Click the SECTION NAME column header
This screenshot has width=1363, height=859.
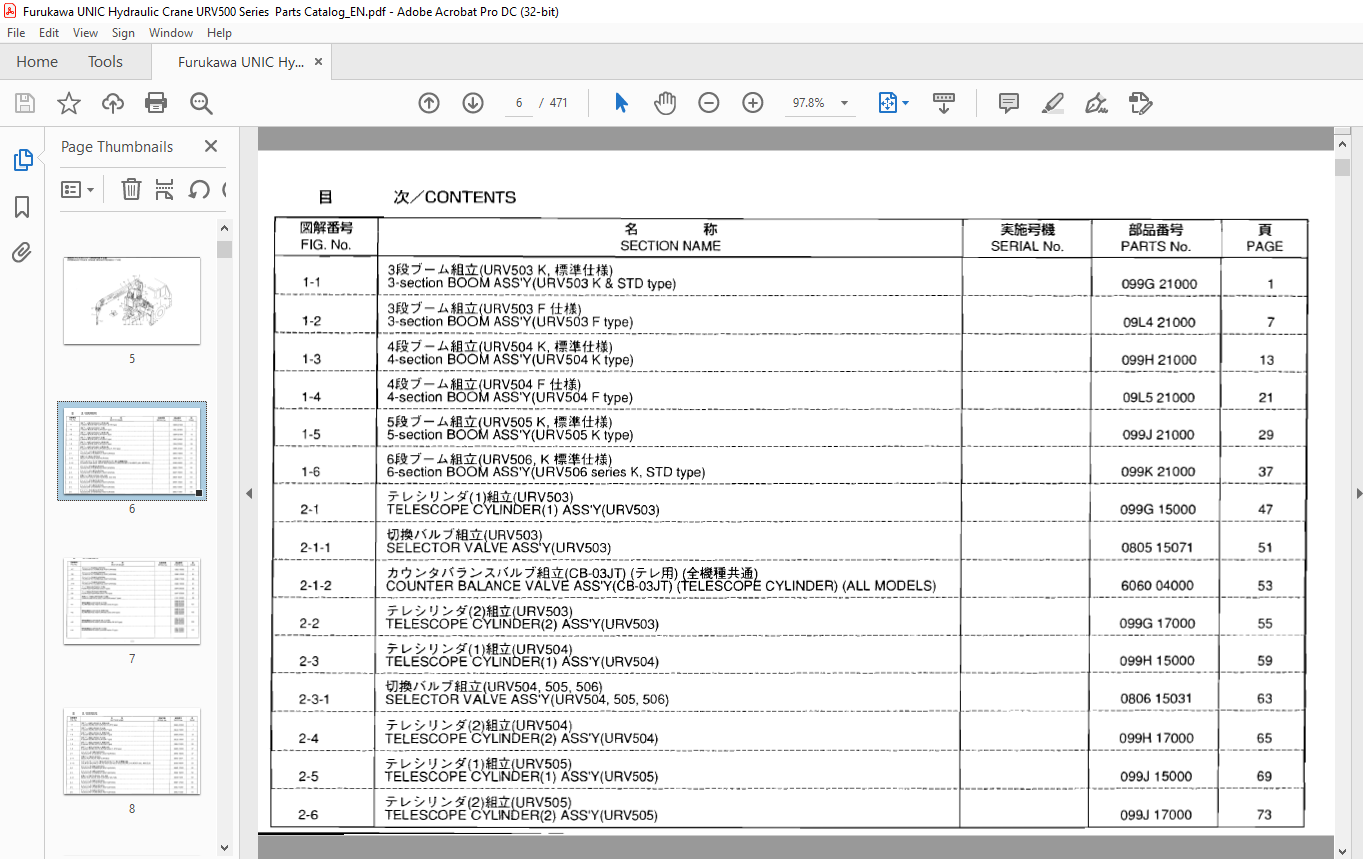[670, 246]
